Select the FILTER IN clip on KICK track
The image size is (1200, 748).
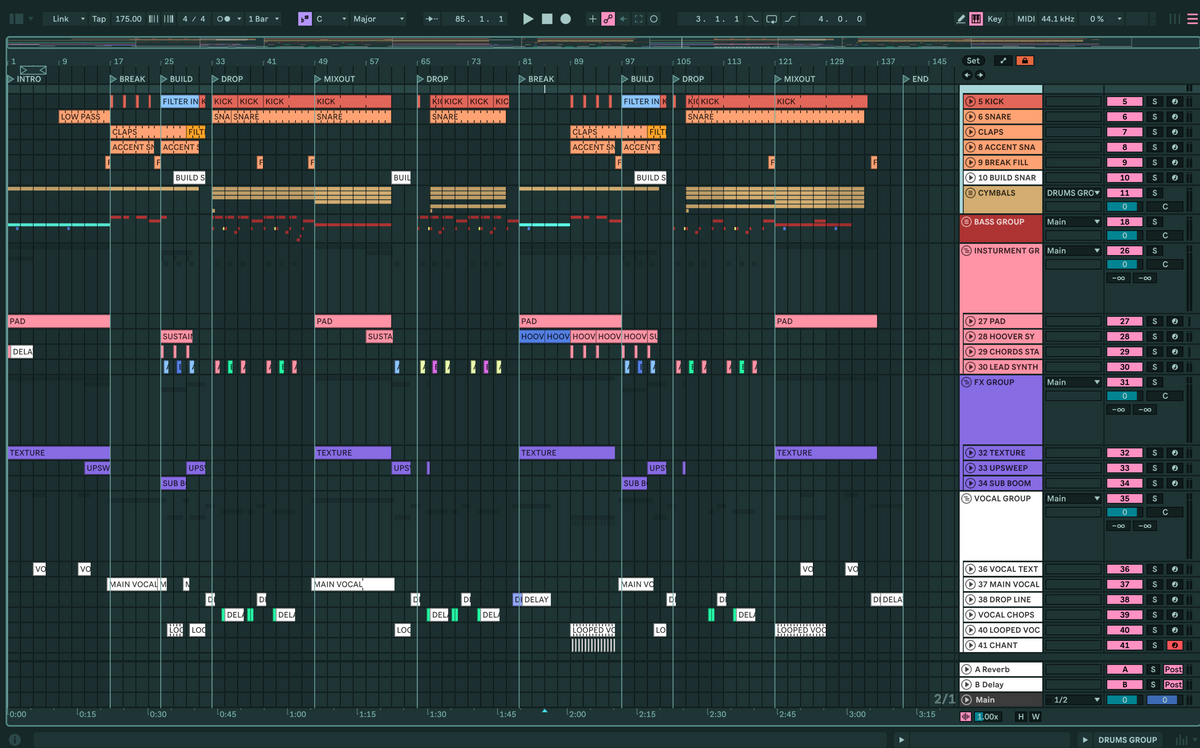(181, 102)
